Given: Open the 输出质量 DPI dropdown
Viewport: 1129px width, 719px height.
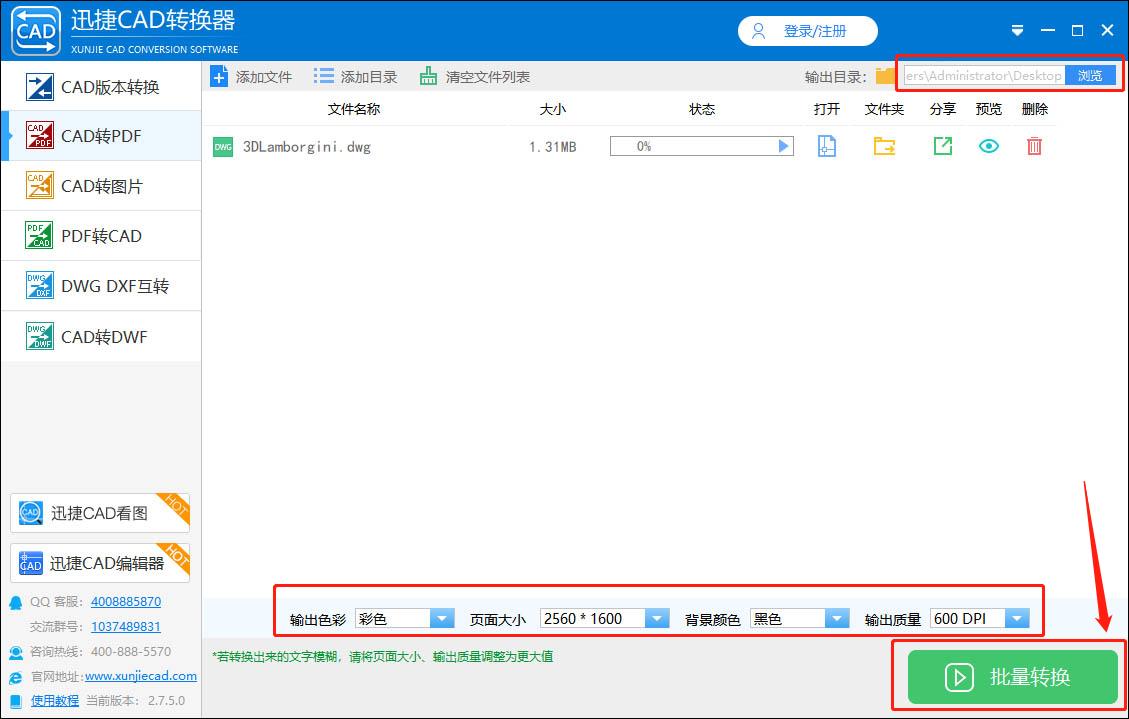Looking at the screenshot, I should pyautogui.click(x=1016, y=618).
